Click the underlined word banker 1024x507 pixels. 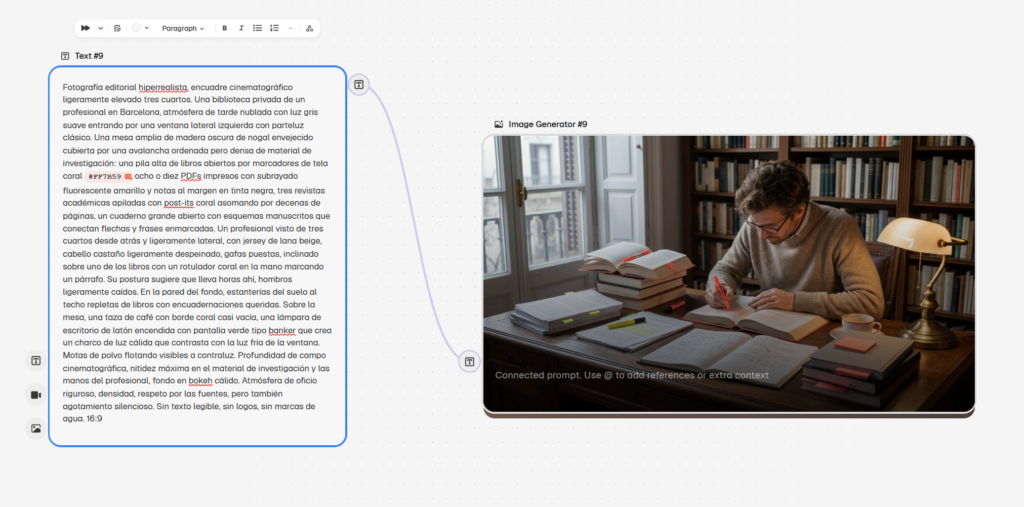pos(281,330)
